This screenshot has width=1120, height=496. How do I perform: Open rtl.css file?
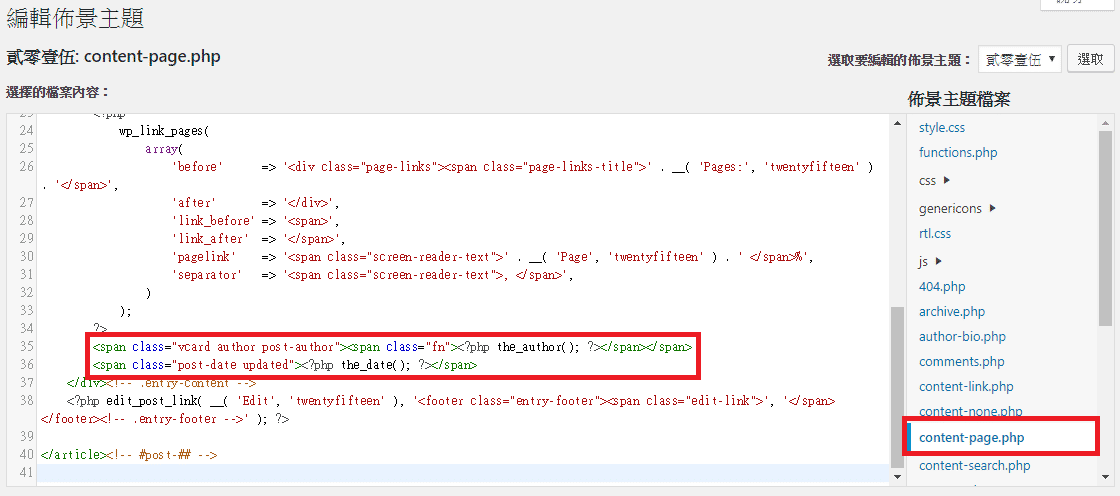pos(935,233)
